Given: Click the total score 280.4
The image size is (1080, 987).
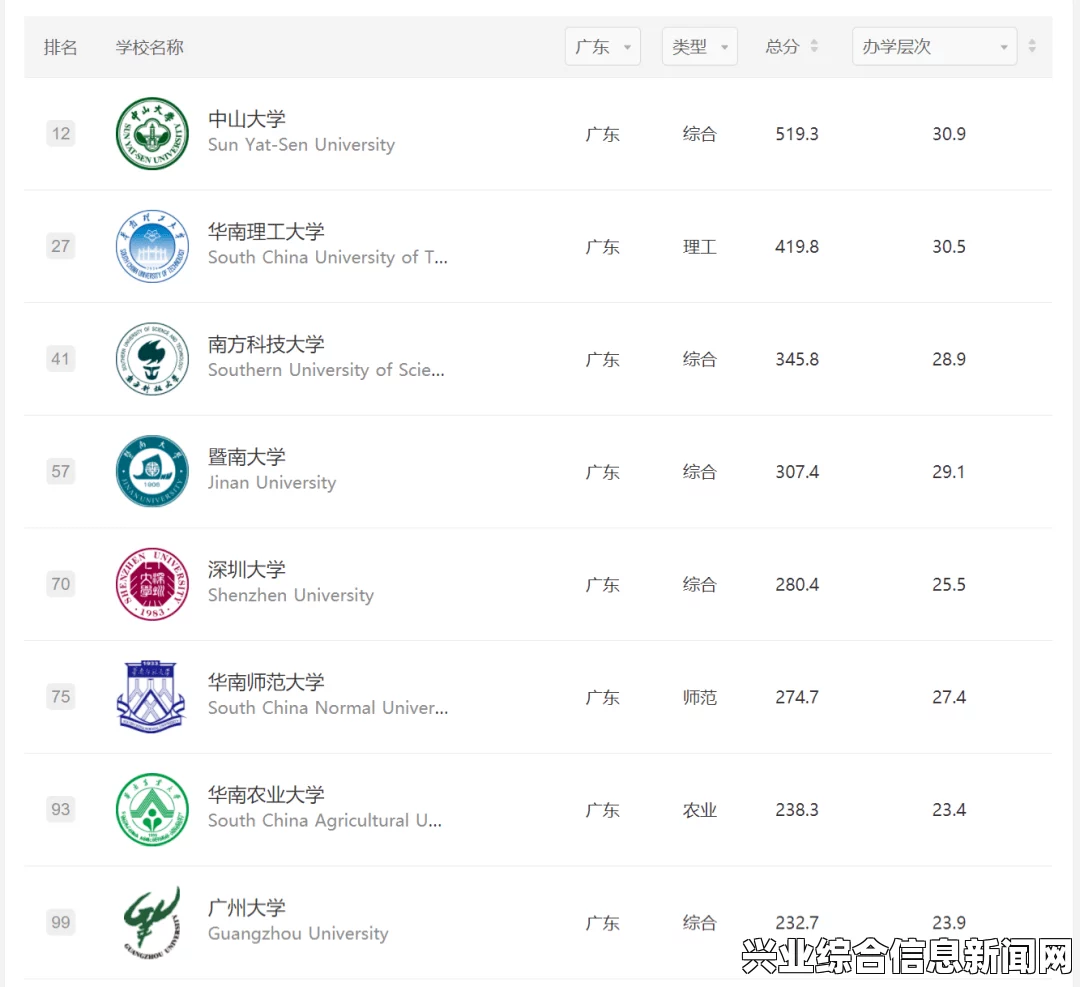Looking at the screenshot, I should (x=797, y=584).
